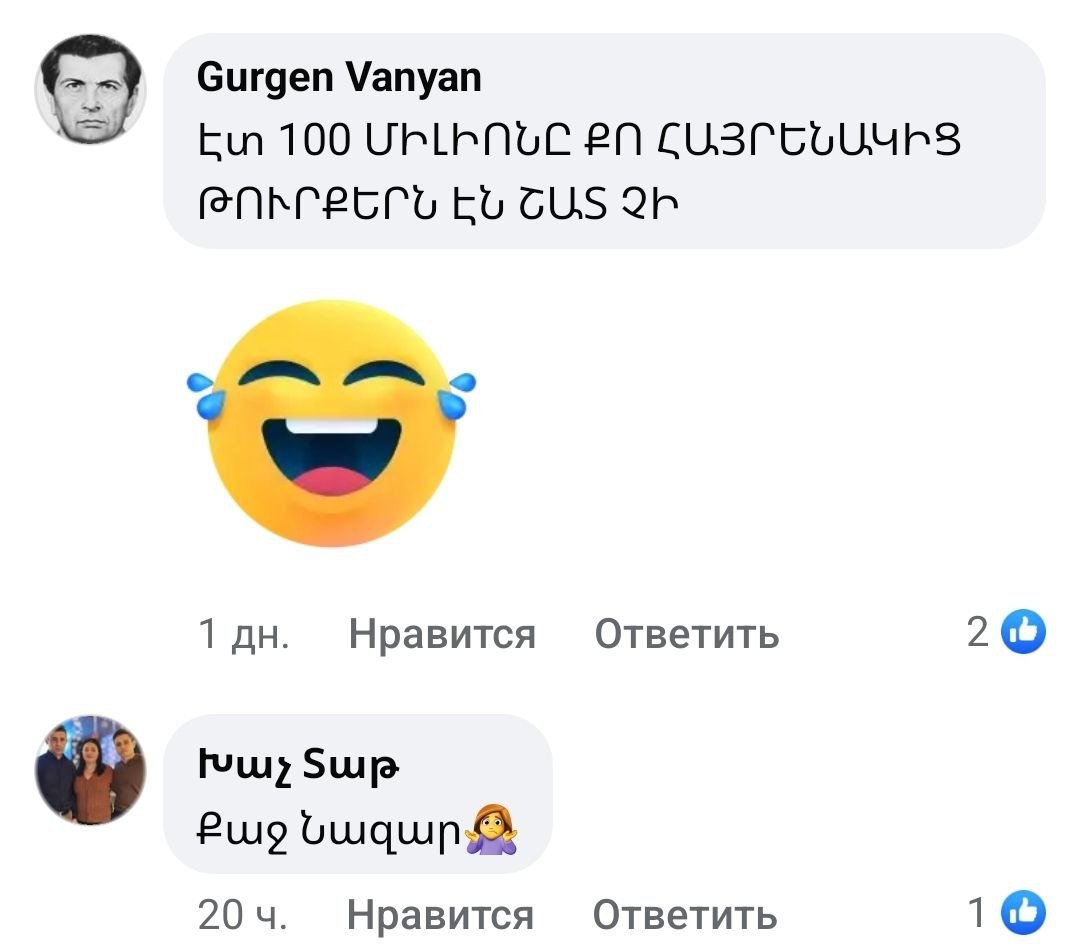Click the '100' number in Gurgen's comment
Image resolution: width=1080 pixels, height=950 pixels.
click(315, 140)
